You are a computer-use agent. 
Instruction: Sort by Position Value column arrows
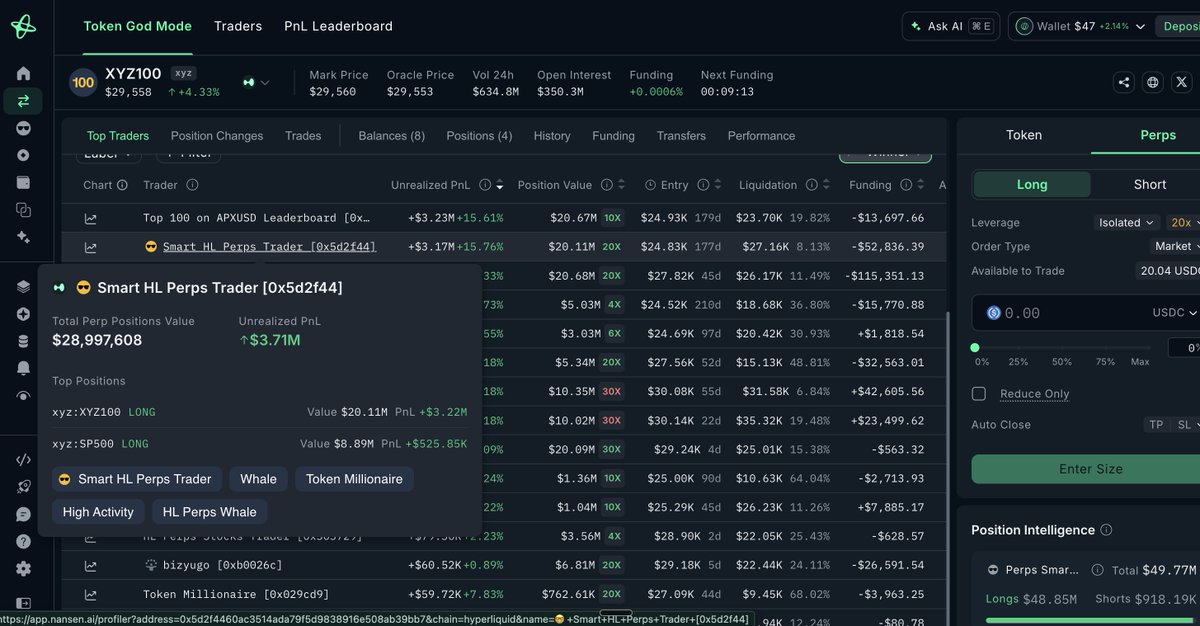[x=622, y=185]
